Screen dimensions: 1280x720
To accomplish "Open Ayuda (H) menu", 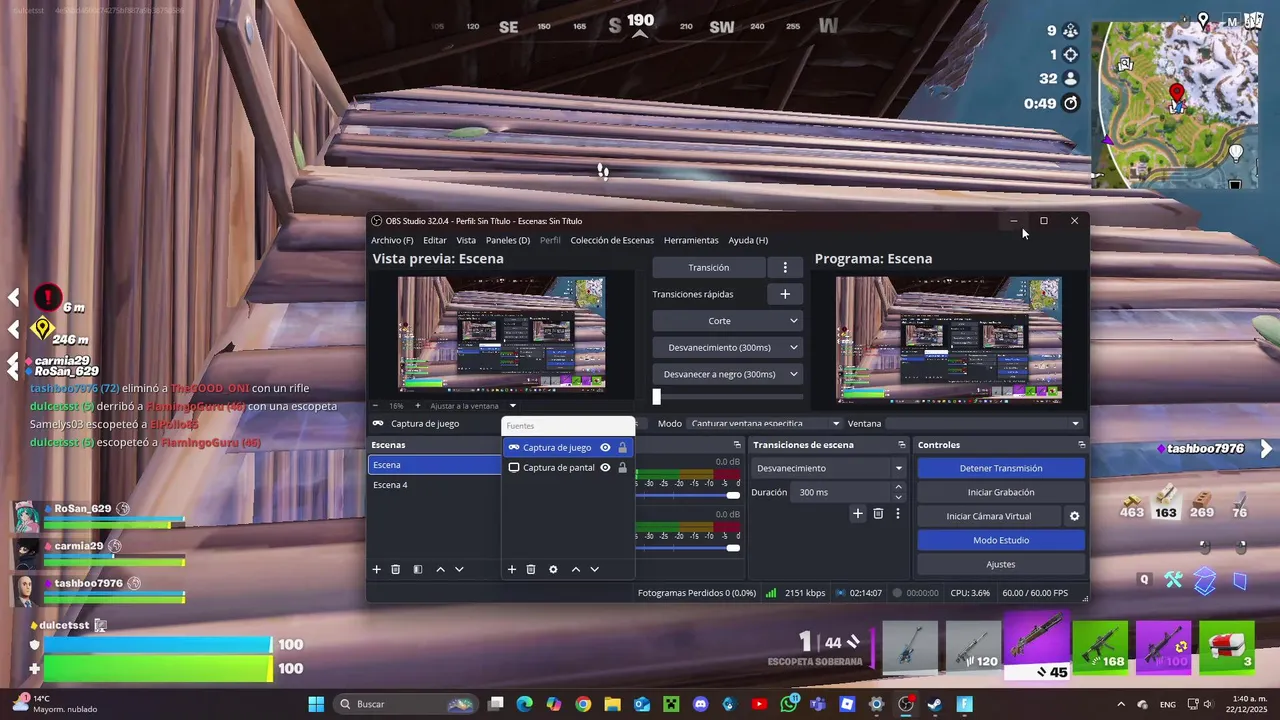I will tap(748, 240).
